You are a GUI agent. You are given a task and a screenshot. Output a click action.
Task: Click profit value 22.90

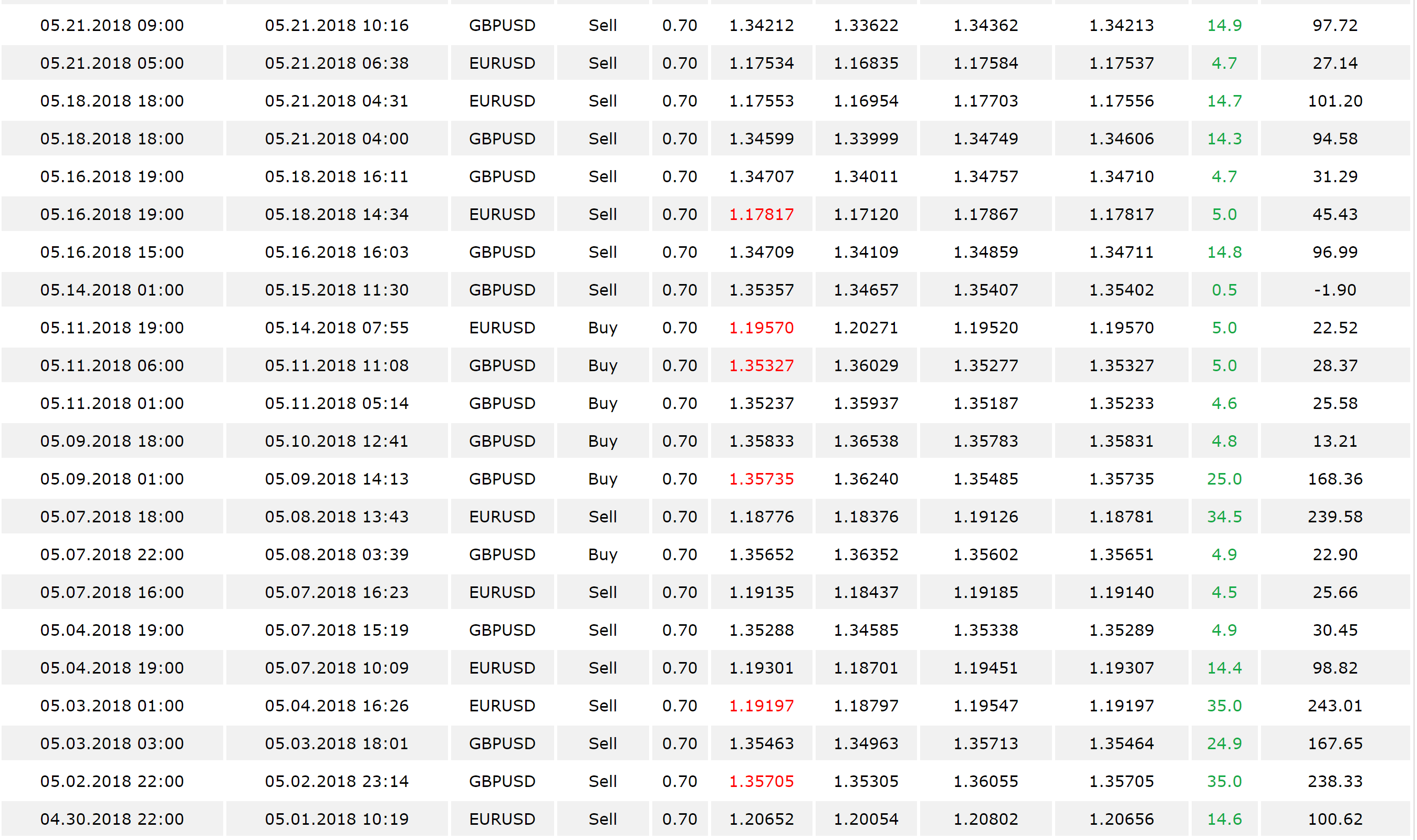pos(1336,555)
